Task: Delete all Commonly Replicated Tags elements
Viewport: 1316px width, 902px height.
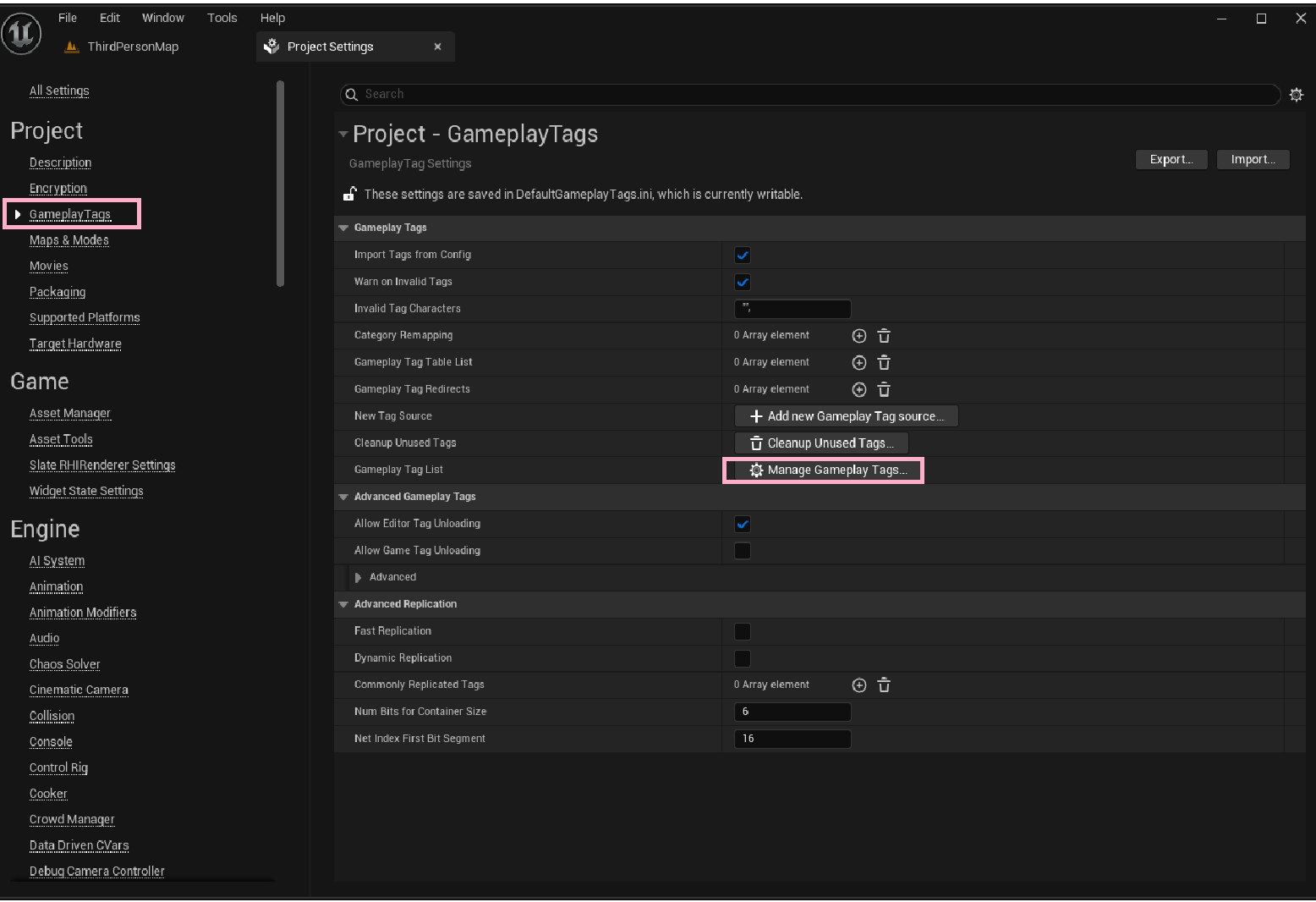Action: click(x=884, y=685)
